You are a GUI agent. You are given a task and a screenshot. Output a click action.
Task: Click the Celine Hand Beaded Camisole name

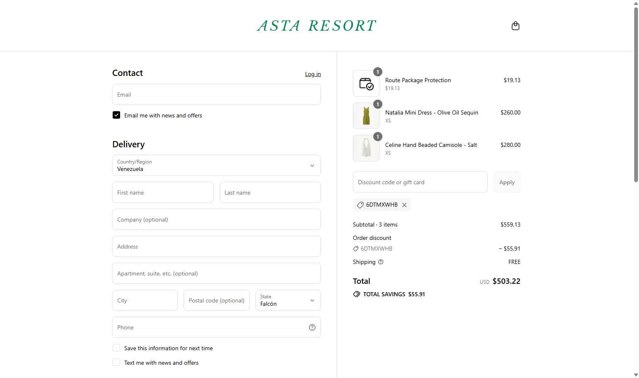pyautogui.click(x=431, y=145)
